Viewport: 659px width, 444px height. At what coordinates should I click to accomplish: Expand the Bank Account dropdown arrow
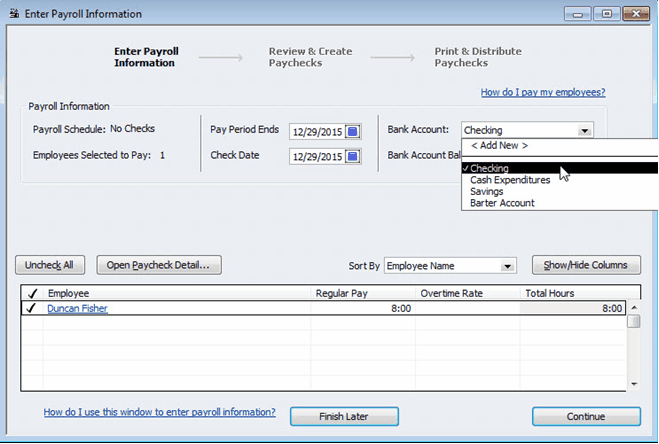pos(584,130)
